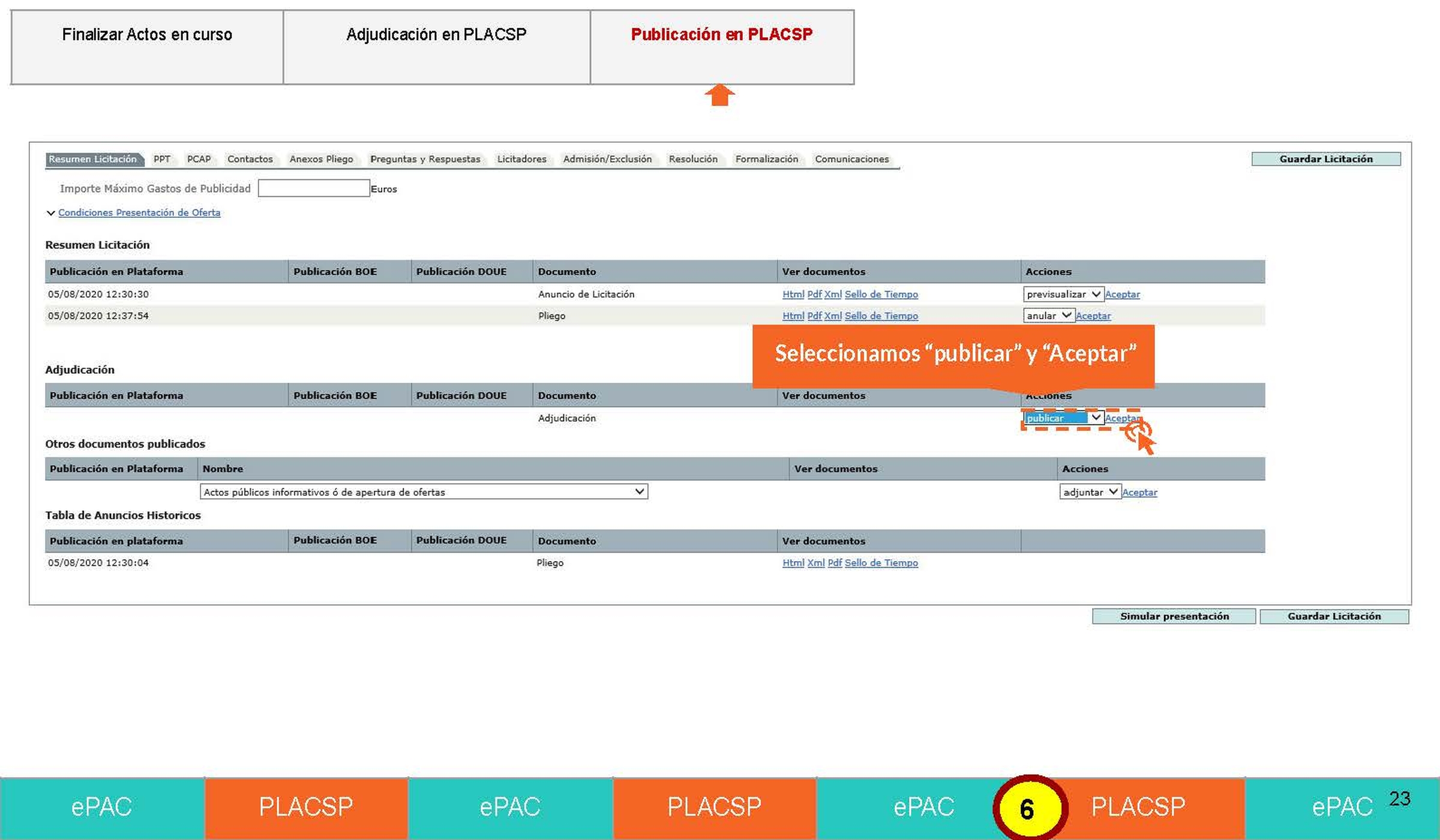This screenshot has height=840, width=1440.
Task: Open Sello de Tiempo for Anuncio de Licitación
Action: click(x=881, y=294)
